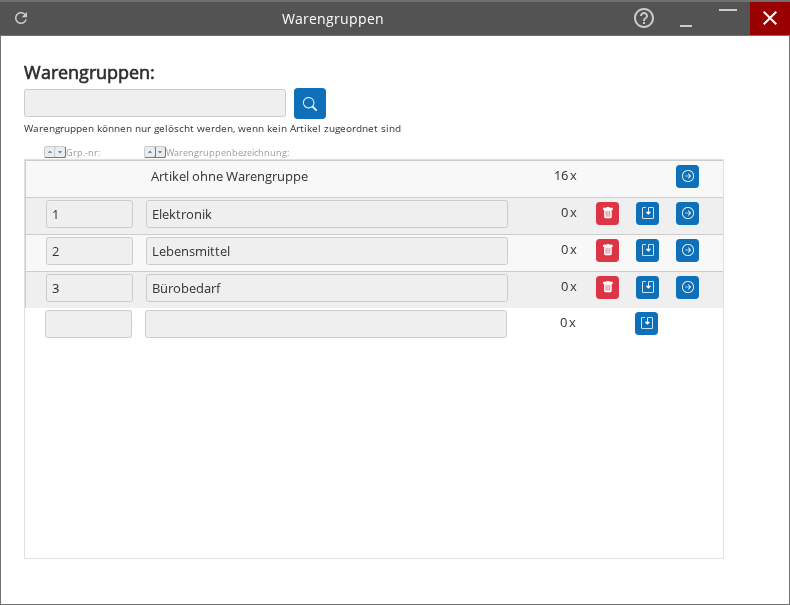Focus the Warengruppen search field
Screen dimensions: 790x605
155,103
